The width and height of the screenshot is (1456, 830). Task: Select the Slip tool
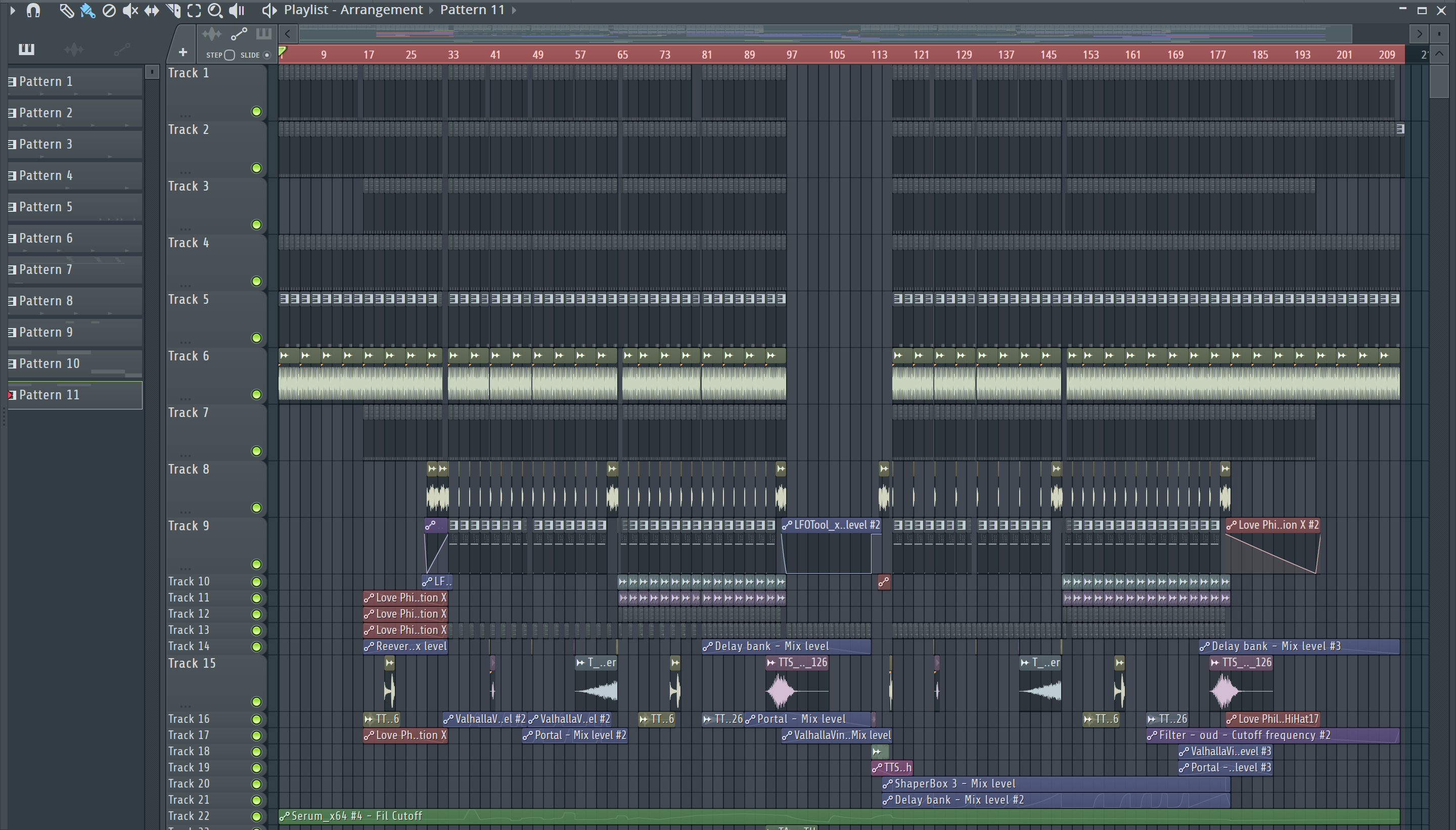(151, 10)
